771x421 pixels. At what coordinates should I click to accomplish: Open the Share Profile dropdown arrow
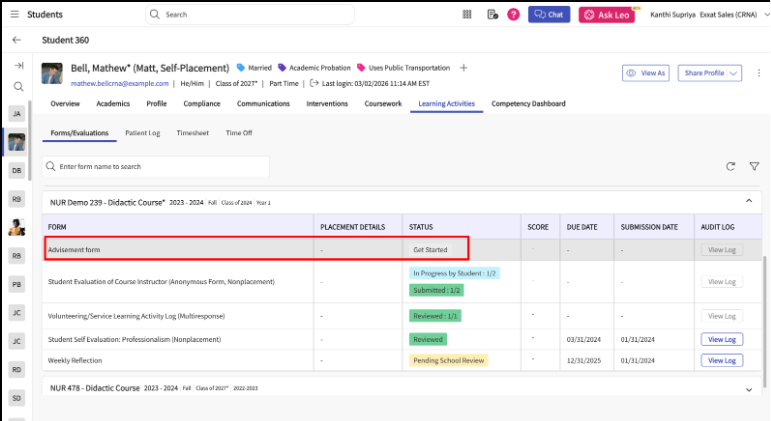pos(733,73)
